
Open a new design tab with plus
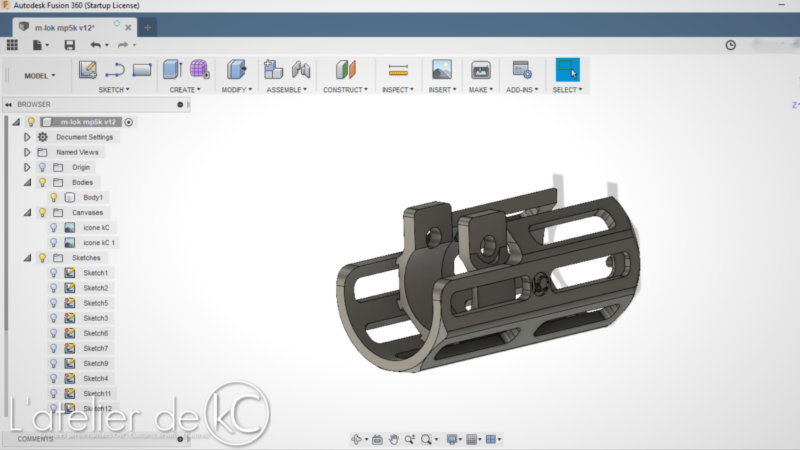coord(148,27)
